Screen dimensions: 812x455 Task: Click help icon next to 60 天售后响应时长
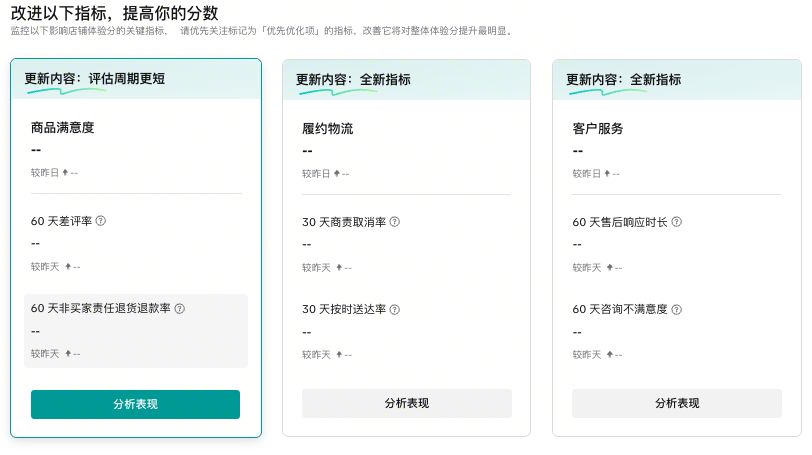(x=677, y=221)
